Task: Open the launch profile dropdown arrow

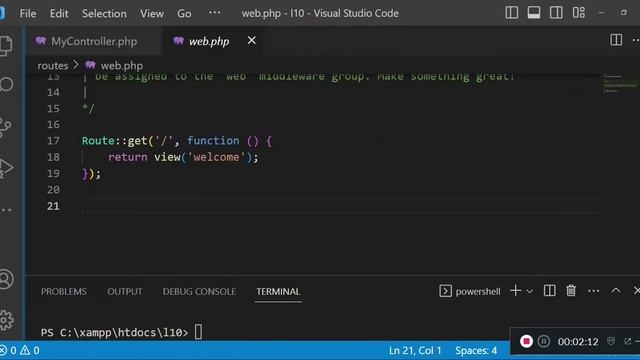Action: click(529, 291)
